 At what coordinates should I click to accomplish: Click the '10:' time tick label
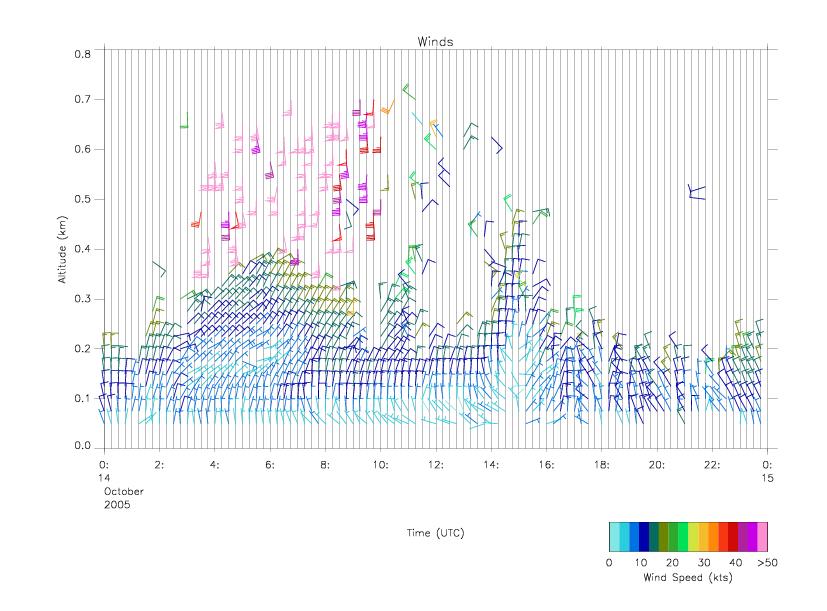click(380, 465)
